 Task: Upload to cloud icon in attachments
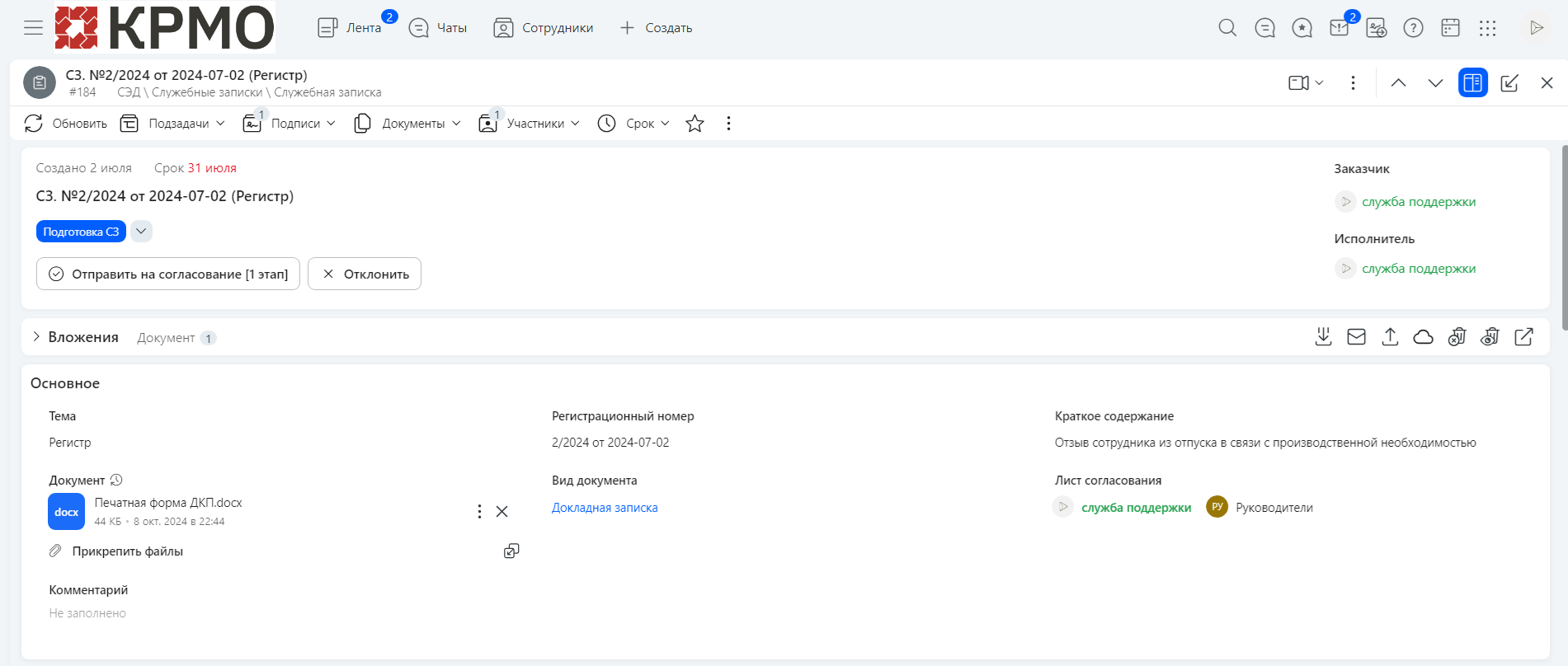click(x=1423, y=336)
